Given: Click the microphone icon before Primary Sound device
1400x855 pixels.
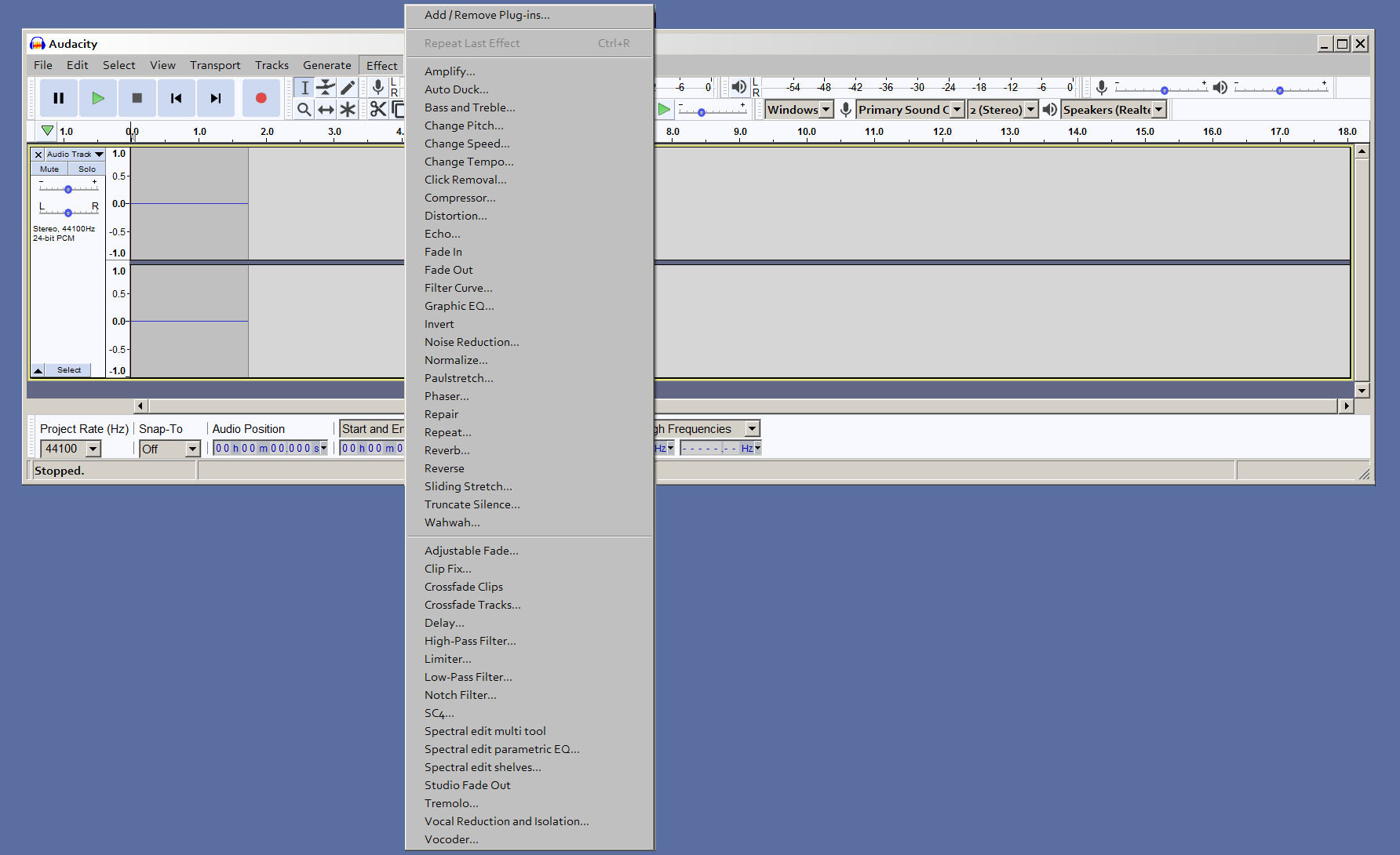Looking at the screenshot, I should tap(845, 110).
